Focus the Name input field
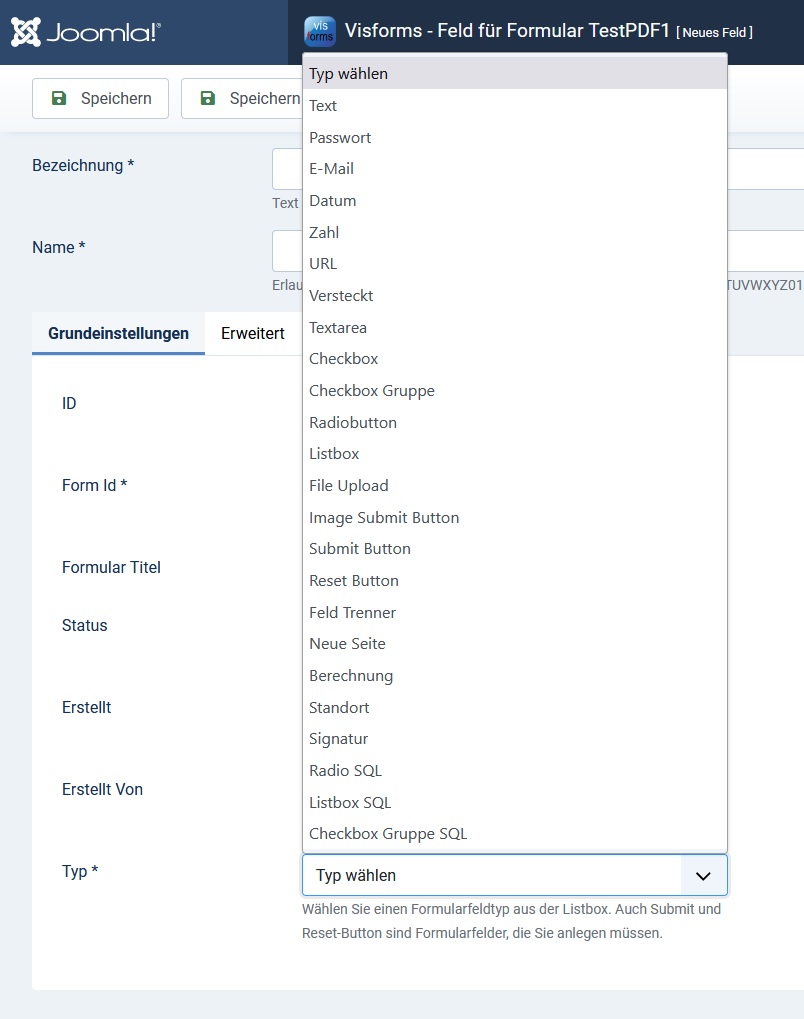This screenshot has width=804, height=1019. tap(287, 251)
